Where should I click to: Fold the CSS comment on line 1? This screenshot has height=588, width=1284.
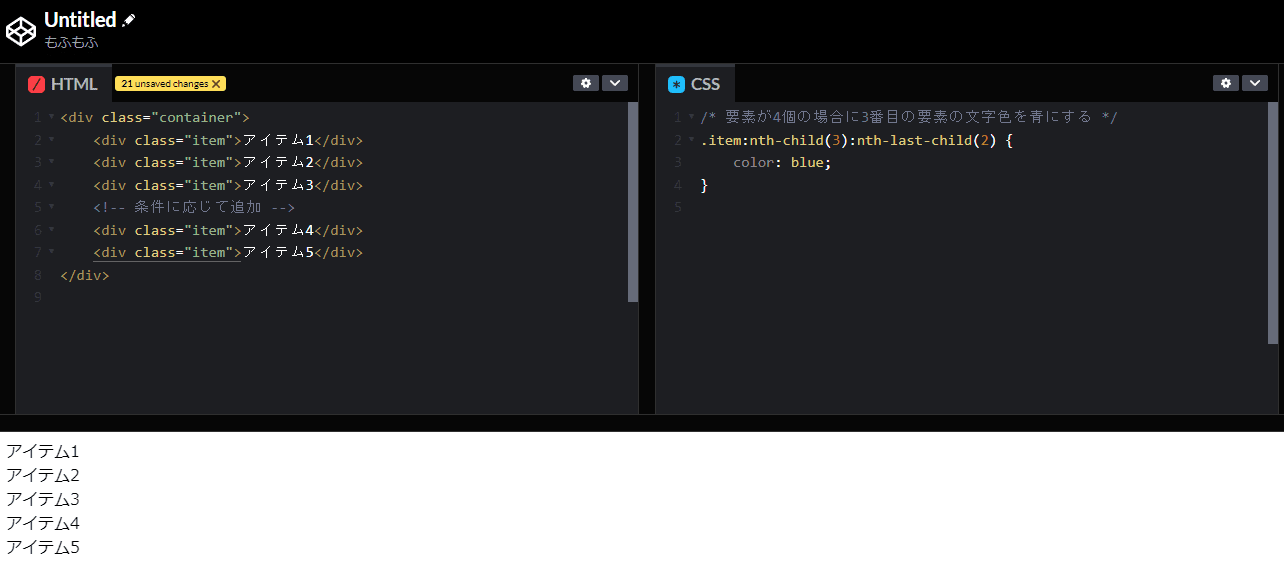pyautogui.click(x=692, y=117)
